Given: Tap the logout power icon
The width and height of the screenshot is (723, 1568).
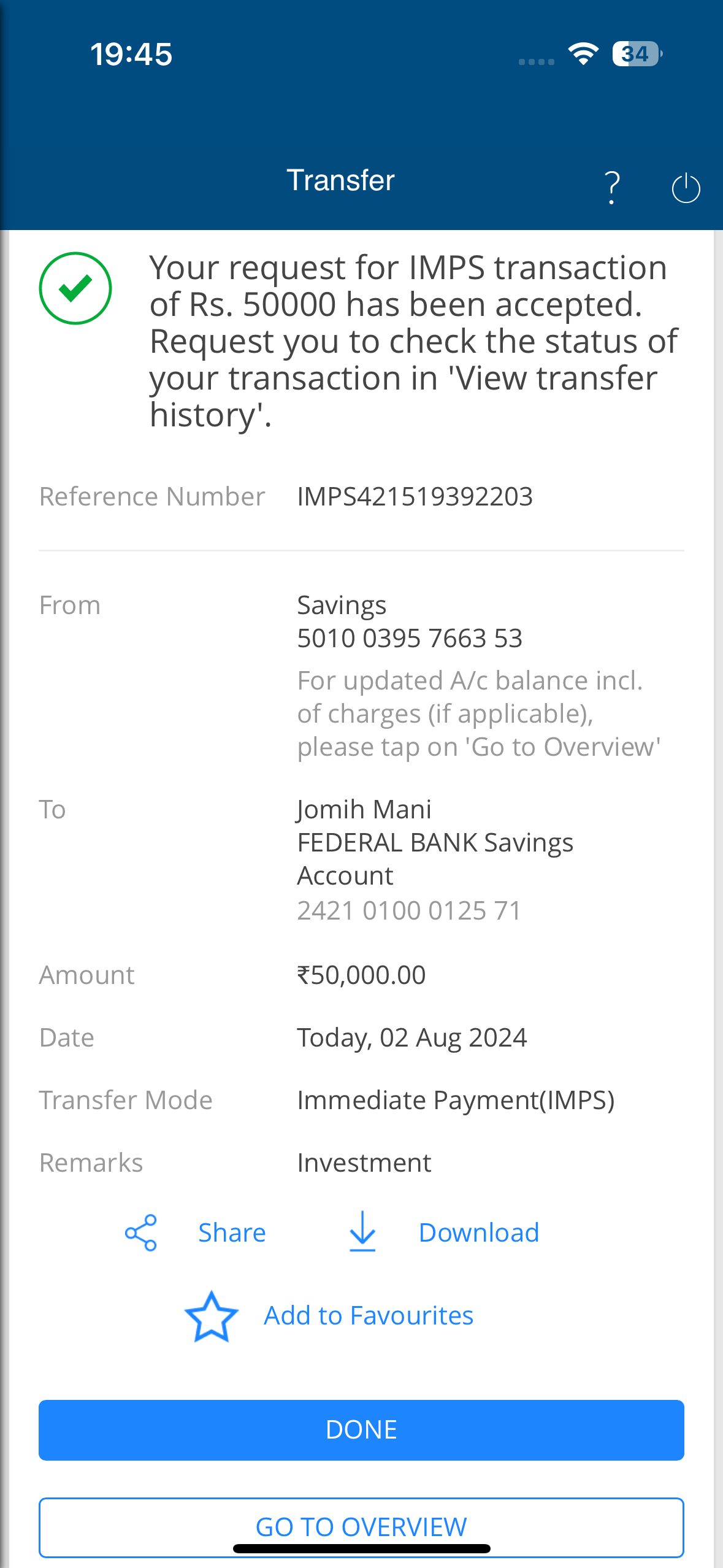Looking at the screenshot, I should pyautogui.click(x=686, y=188).
